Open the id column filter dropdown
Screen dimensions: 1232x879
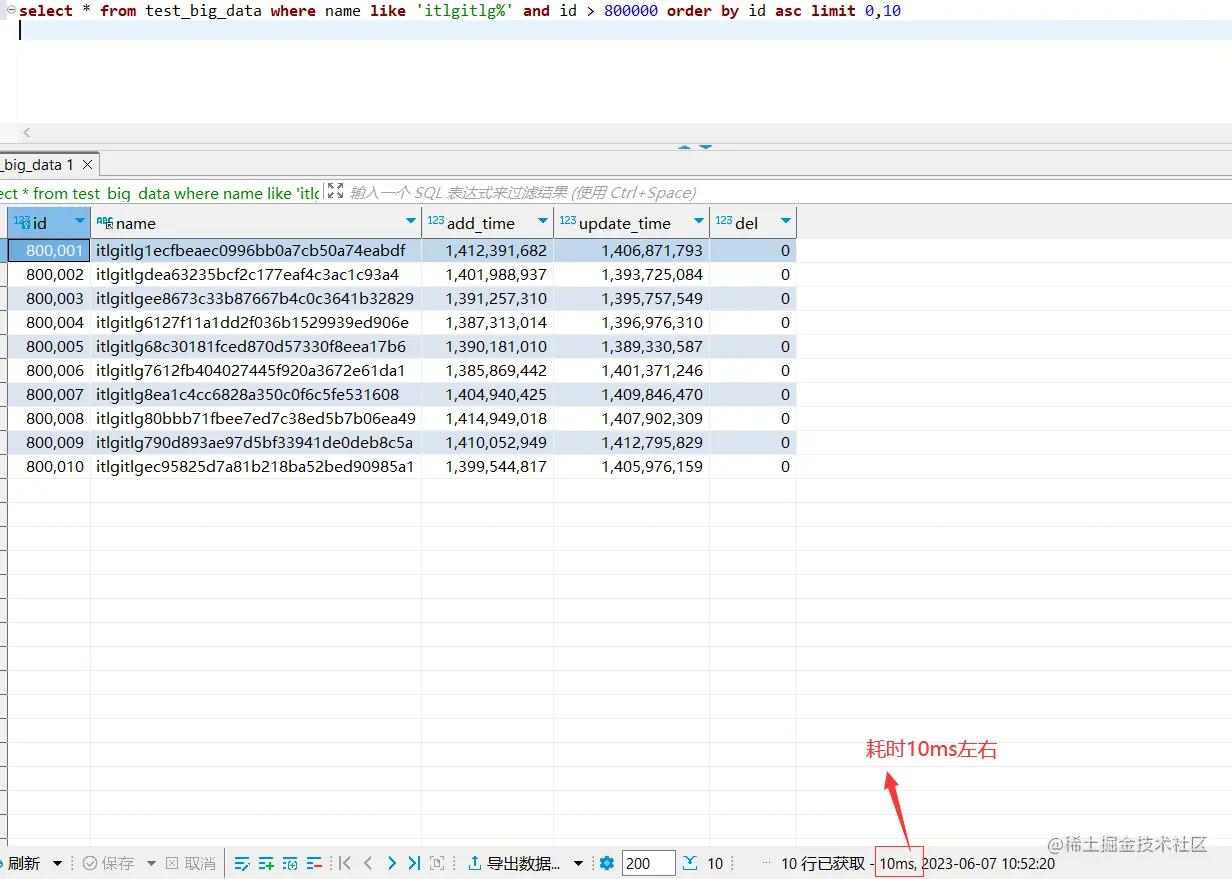coord(80,221)
